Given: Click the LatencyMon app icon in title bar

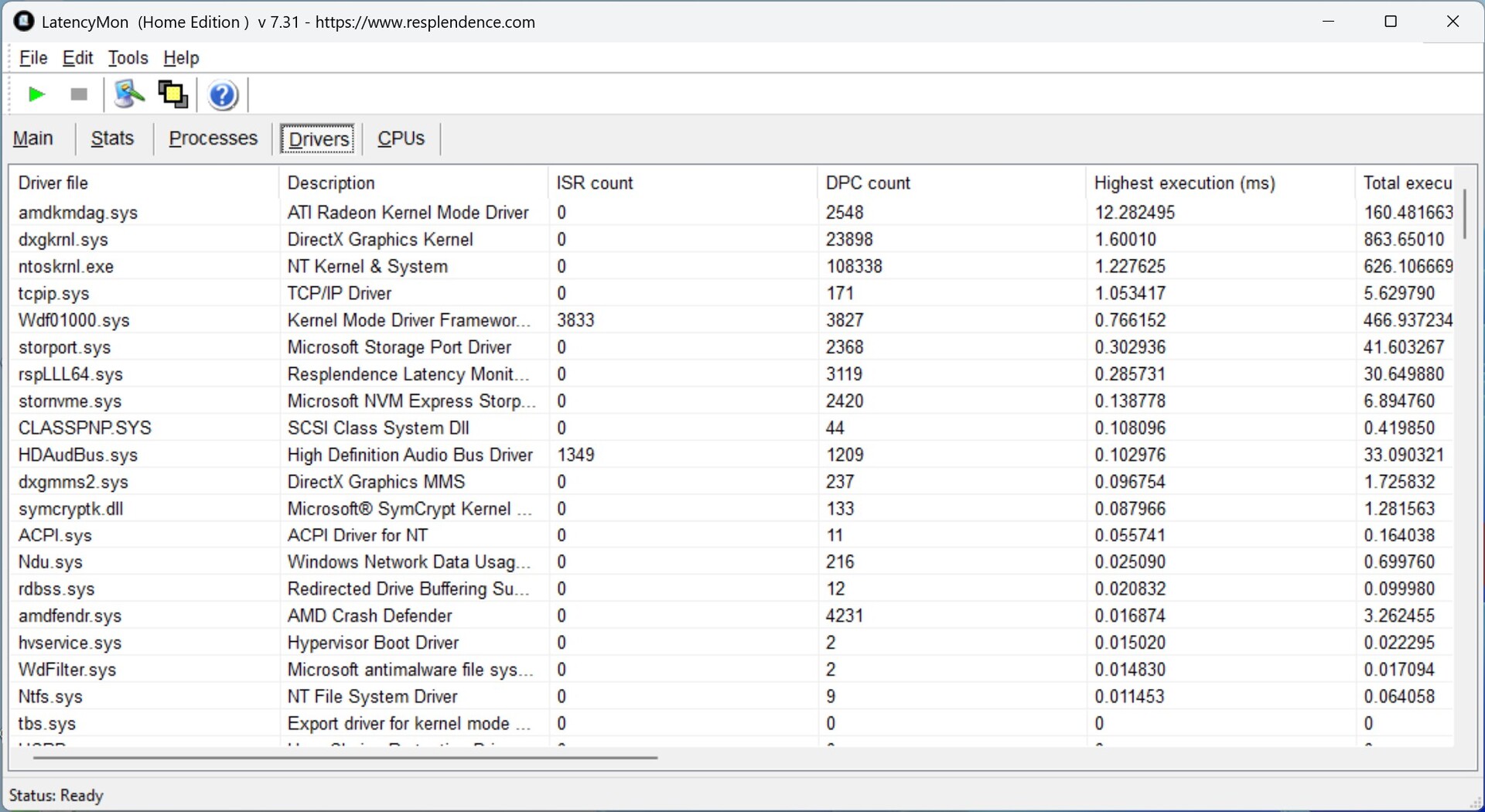Looking at the screenshot, I should [x=24, y=21].
